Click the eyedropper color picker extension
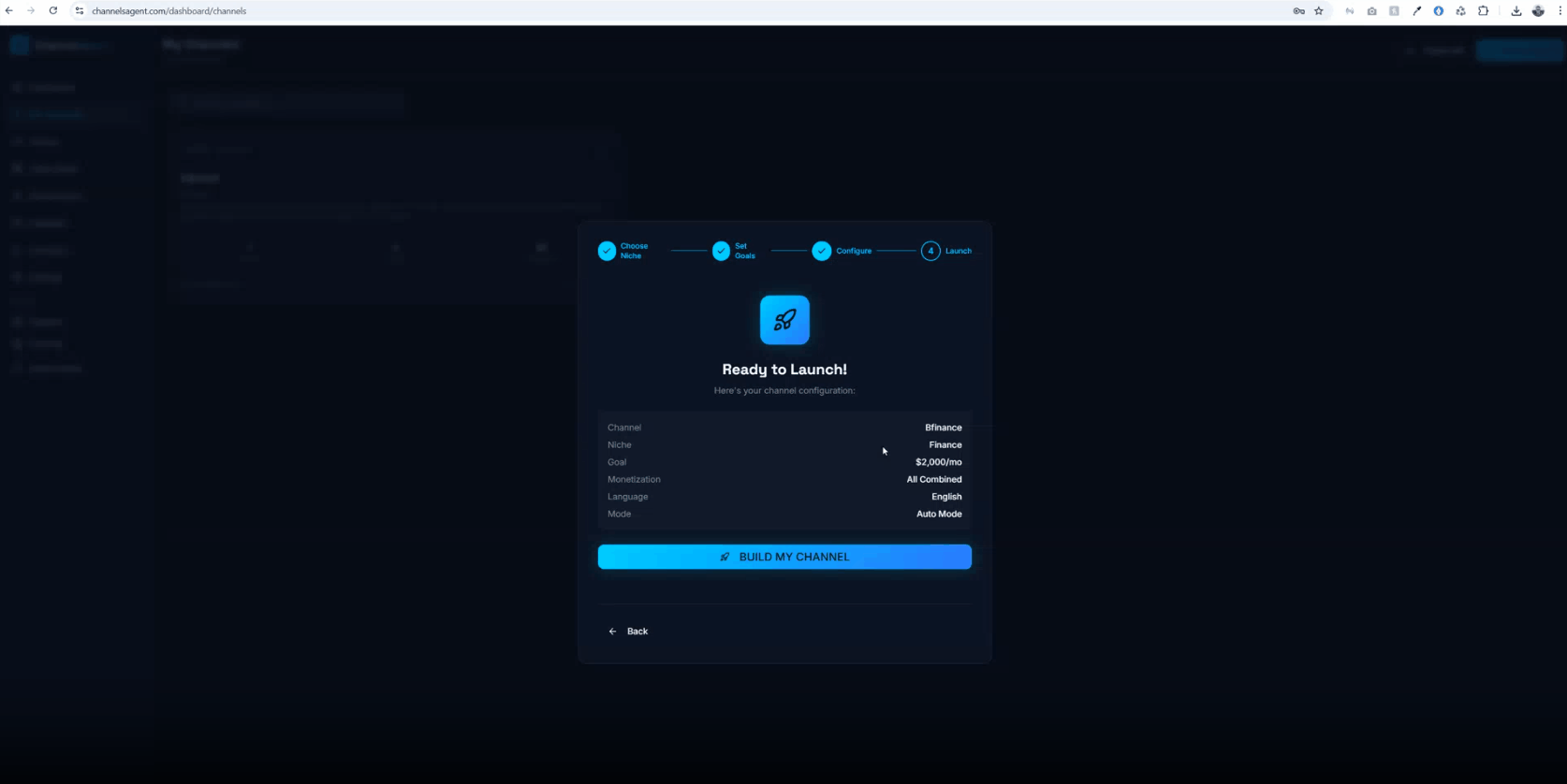Screen dimensions: 1567x784 (1416, 11)
